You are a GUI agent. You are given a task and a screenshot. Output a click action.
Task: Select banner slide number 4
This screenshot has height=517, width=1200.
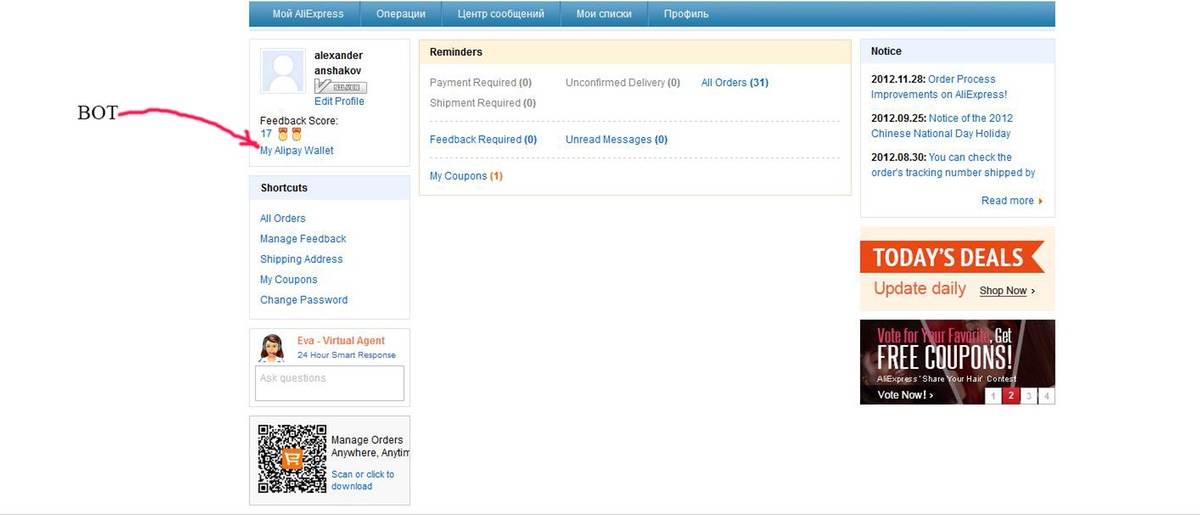click(x=1046, y=396)
